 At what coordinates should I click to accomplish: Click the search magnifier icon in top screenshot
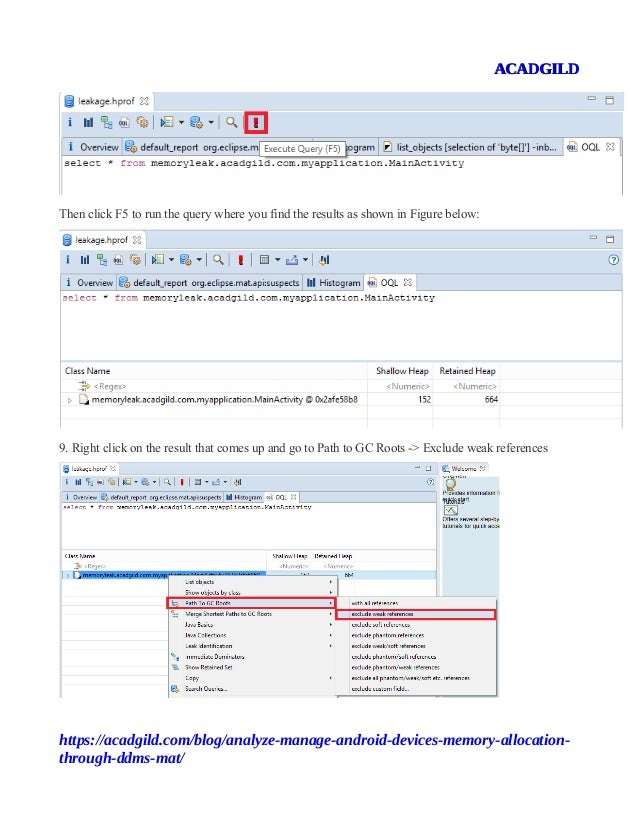pos(231,122)
